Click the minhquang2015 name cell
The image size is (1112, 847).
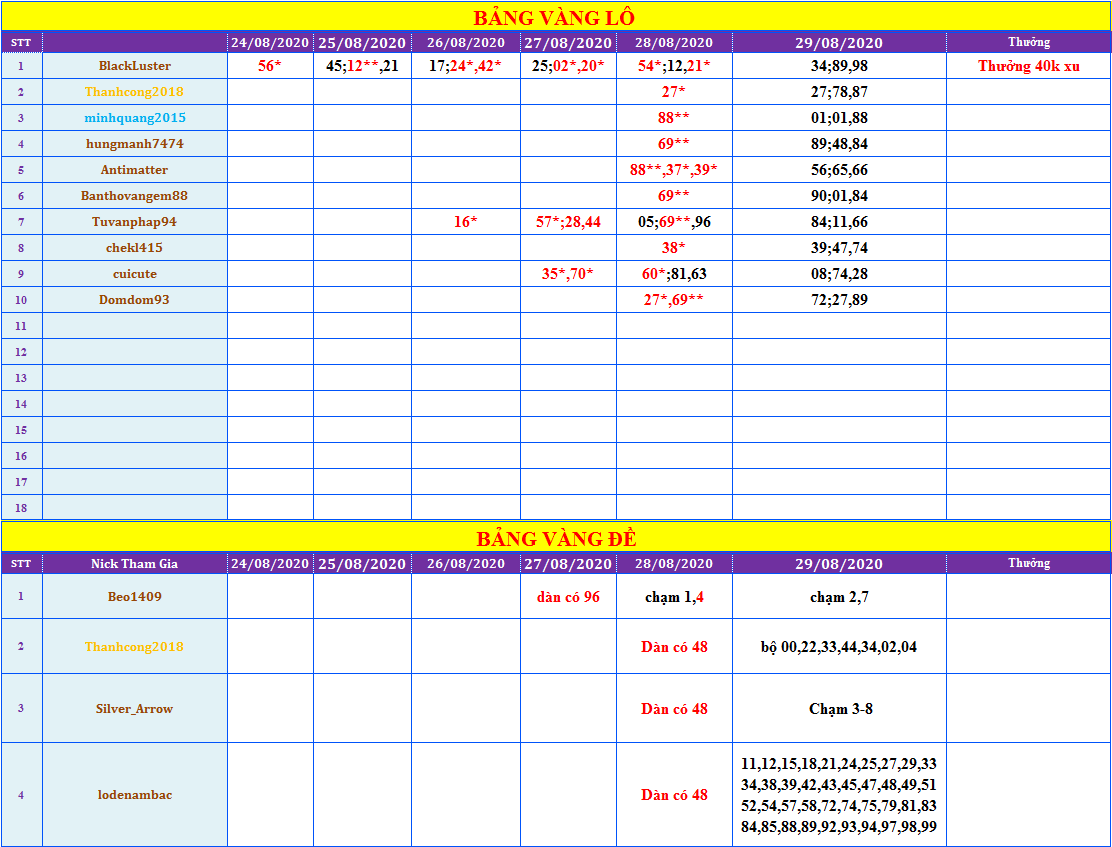pyautogui.click(x=135, y=118)
